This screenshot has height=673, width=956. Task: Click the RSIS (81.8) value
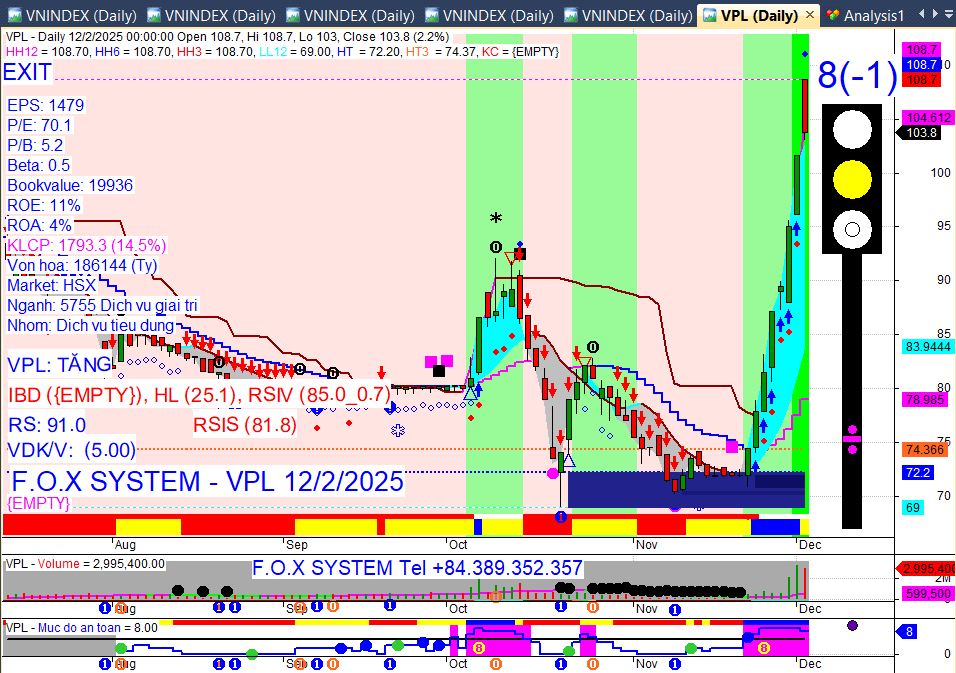pos(245,425)
